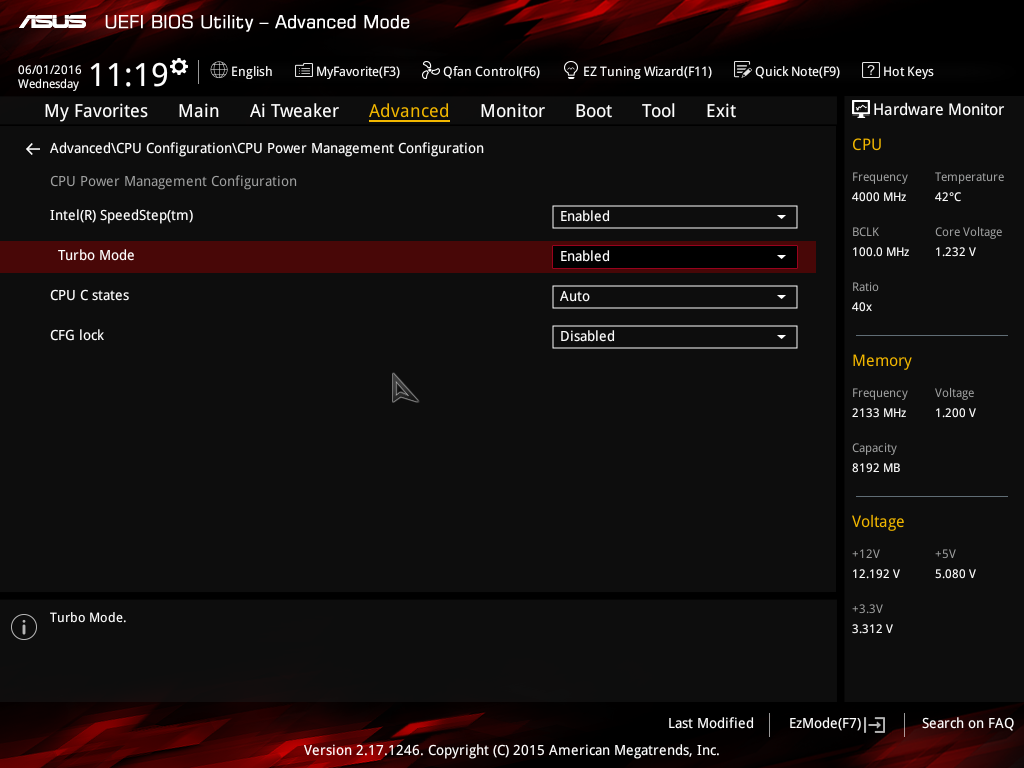Click the 06/01/2016 date text
The width and height of the screenshot is (1024, 768).
point(50,69)
